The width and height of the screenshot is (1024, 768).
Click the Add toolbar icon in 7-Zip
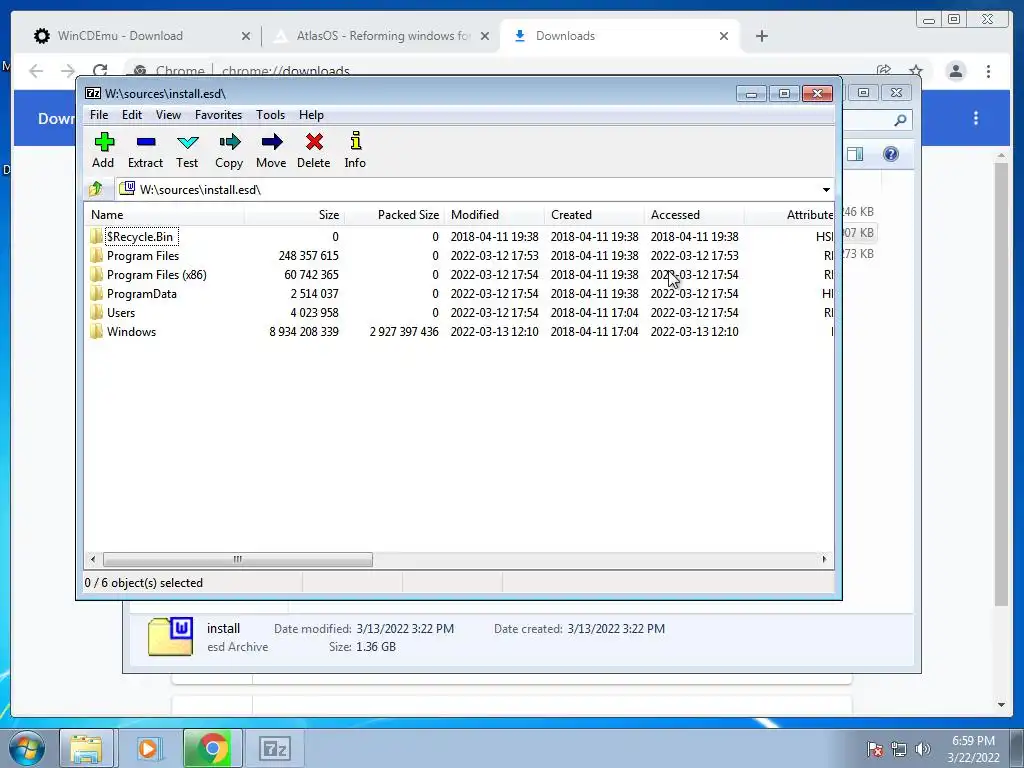104,142
